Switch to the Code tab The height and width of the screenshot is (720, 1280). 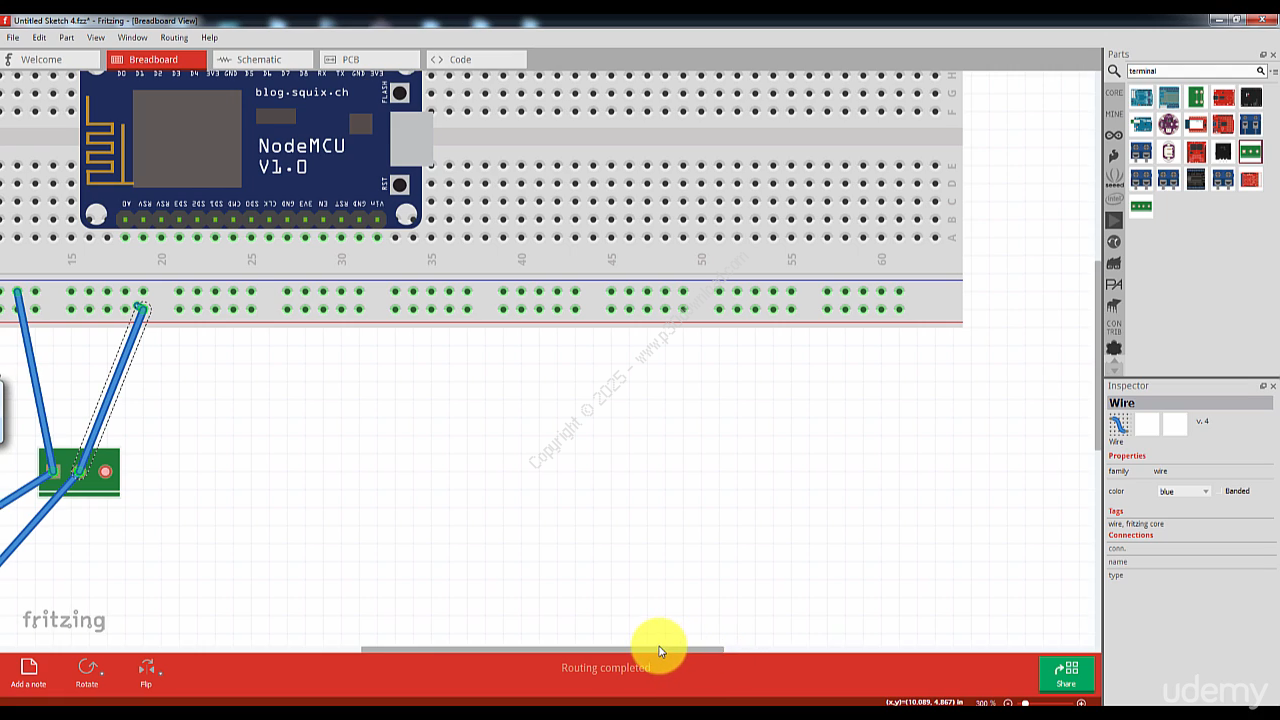pyautogui.click(x=476, y=59)
